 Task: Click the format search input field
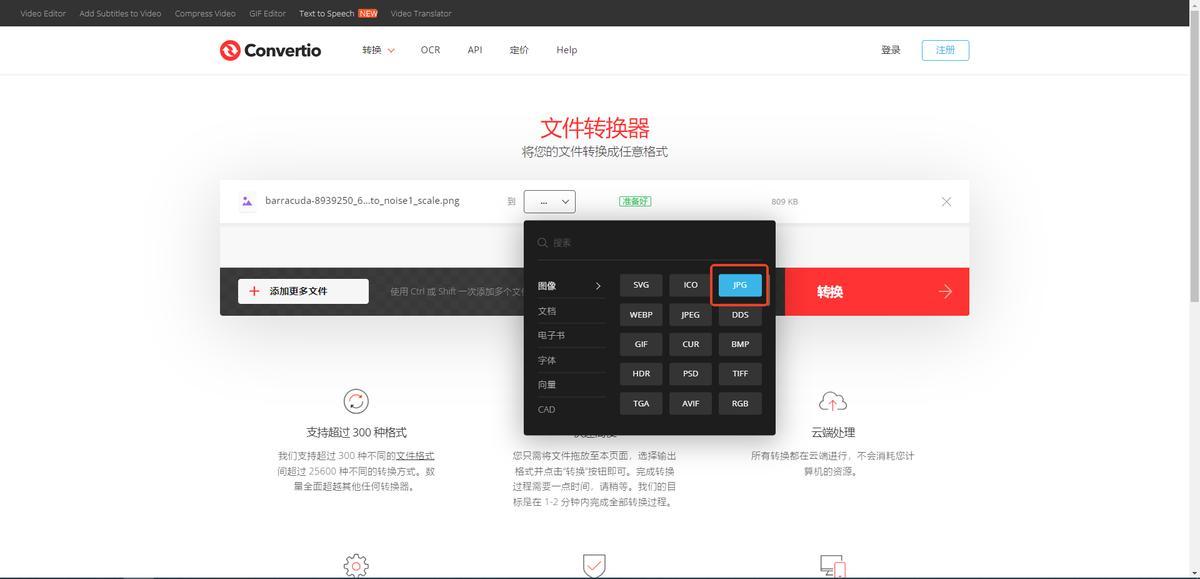(x=655, y=243)
